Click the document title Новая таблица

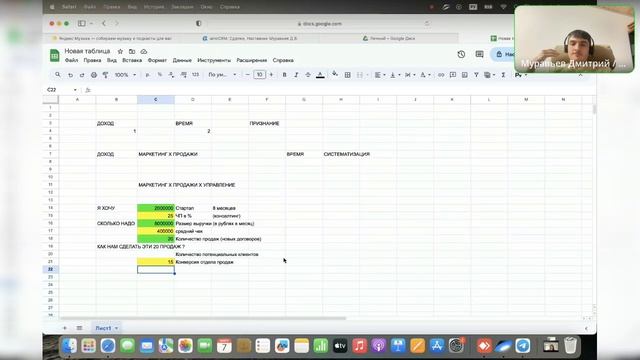pos(87,51)
